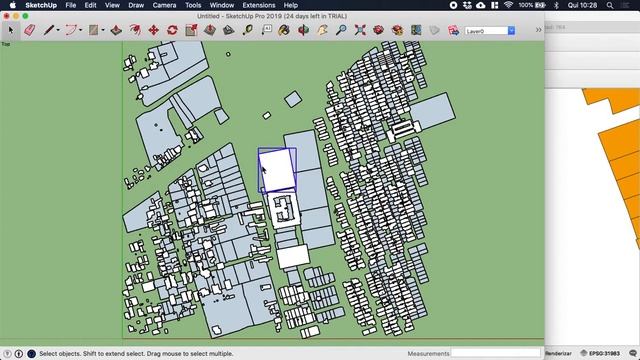This screenshot has width=640, height=360.
Task: Open the Extensions menu
Action: 259,5
